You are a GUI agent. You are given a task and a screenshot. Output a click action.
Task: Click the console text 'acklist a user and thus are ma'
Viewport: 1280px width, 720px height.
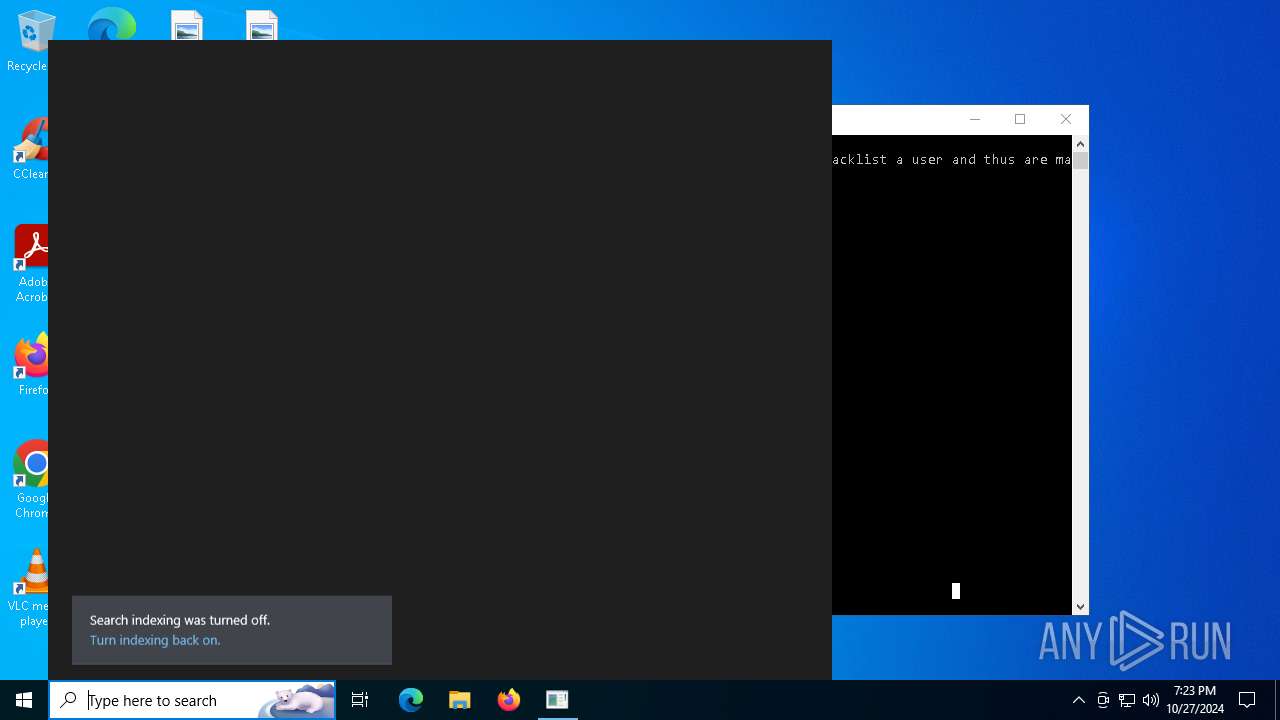point(952,160)
